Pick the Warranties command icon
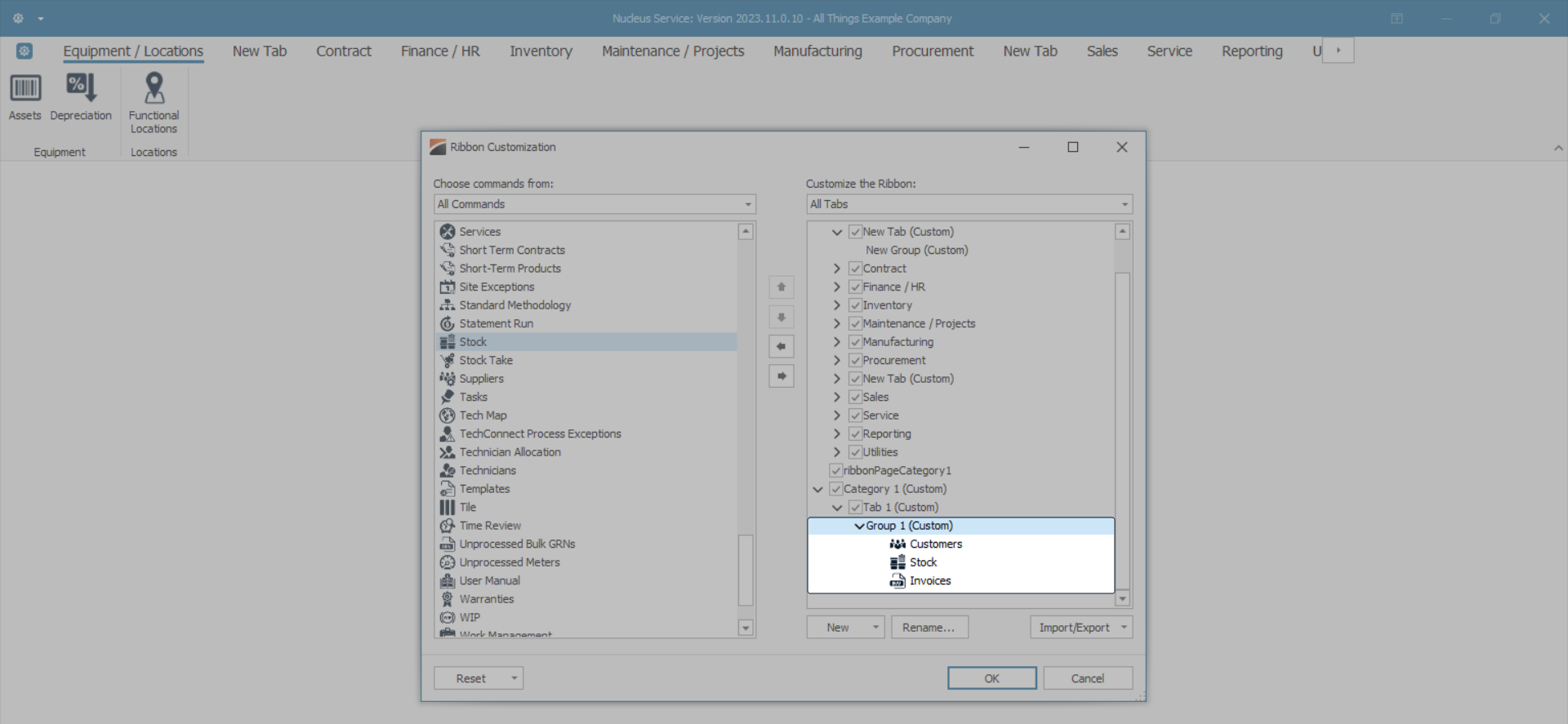Image resolution: width=1568 pixels, height=724 pixels. 448,599
